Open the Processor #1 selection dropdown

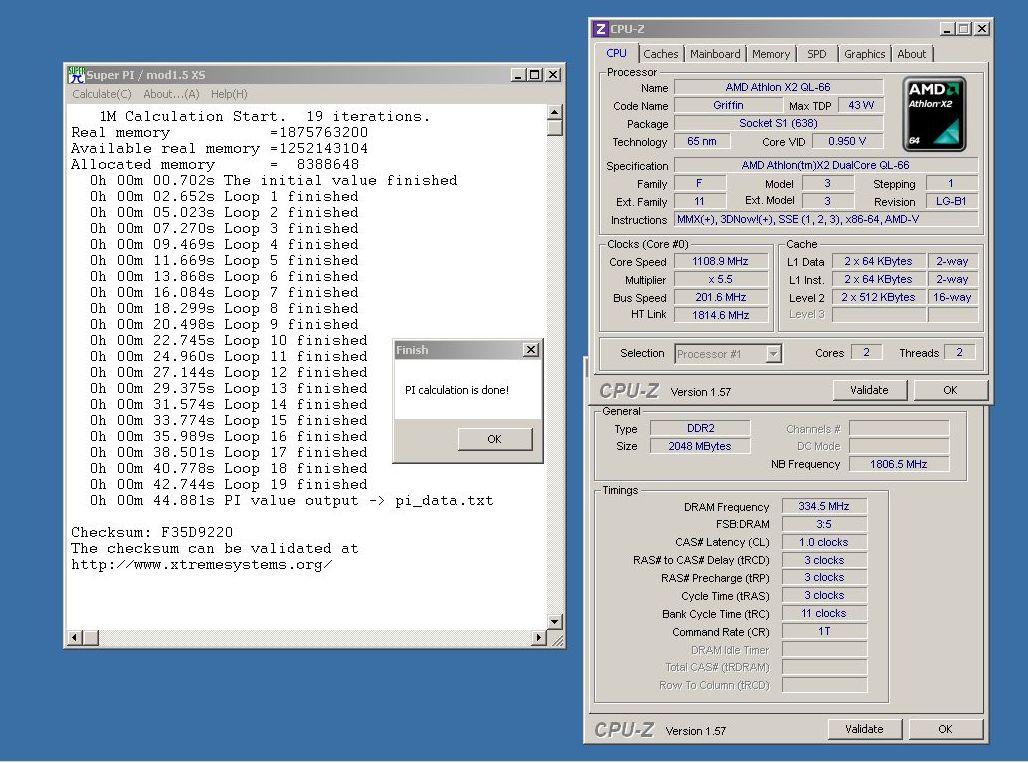coord(774,354)
